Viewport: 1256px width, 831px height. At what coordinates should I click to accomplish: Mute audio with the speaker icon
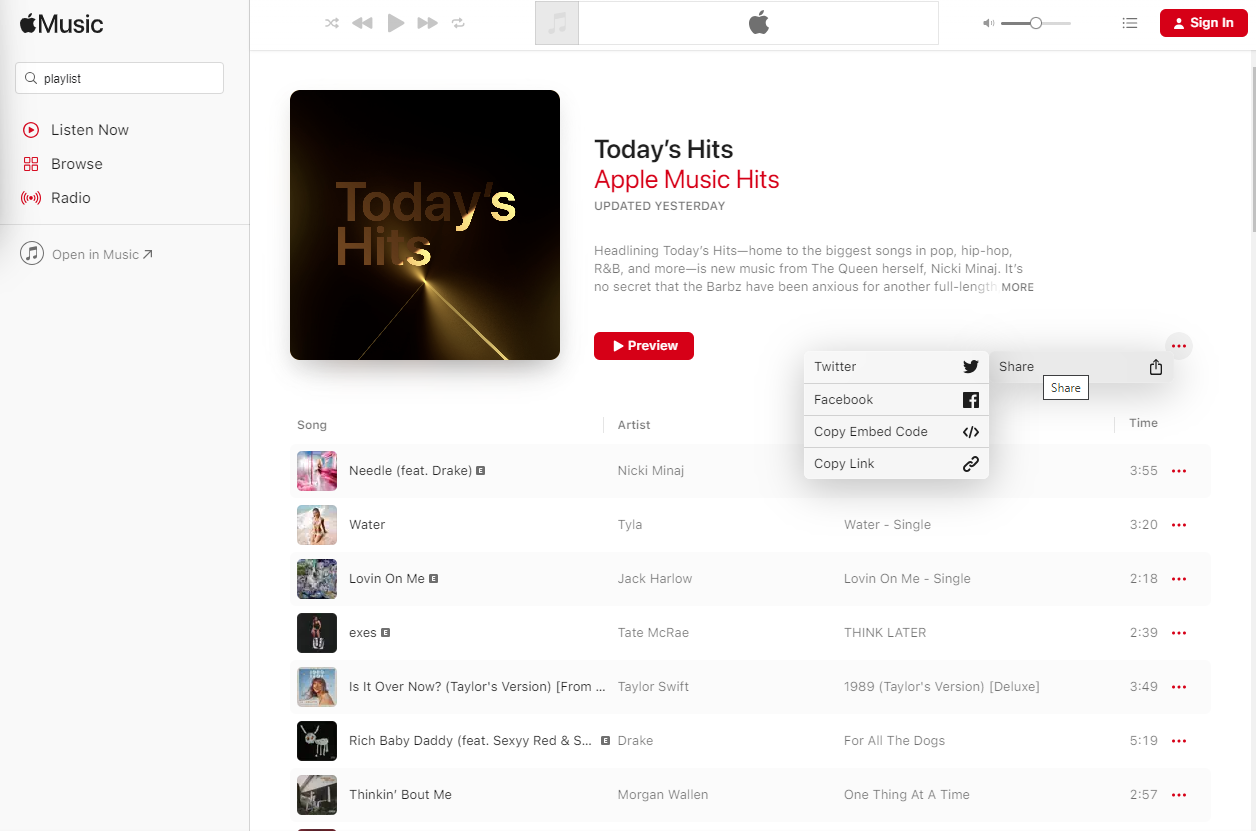coord(989,23)
